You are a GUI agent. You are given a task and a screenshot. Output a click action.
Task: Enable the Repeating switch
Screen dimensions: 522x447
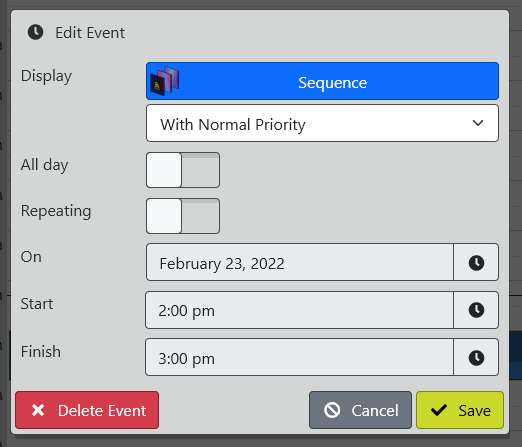(x=183, y=216)
